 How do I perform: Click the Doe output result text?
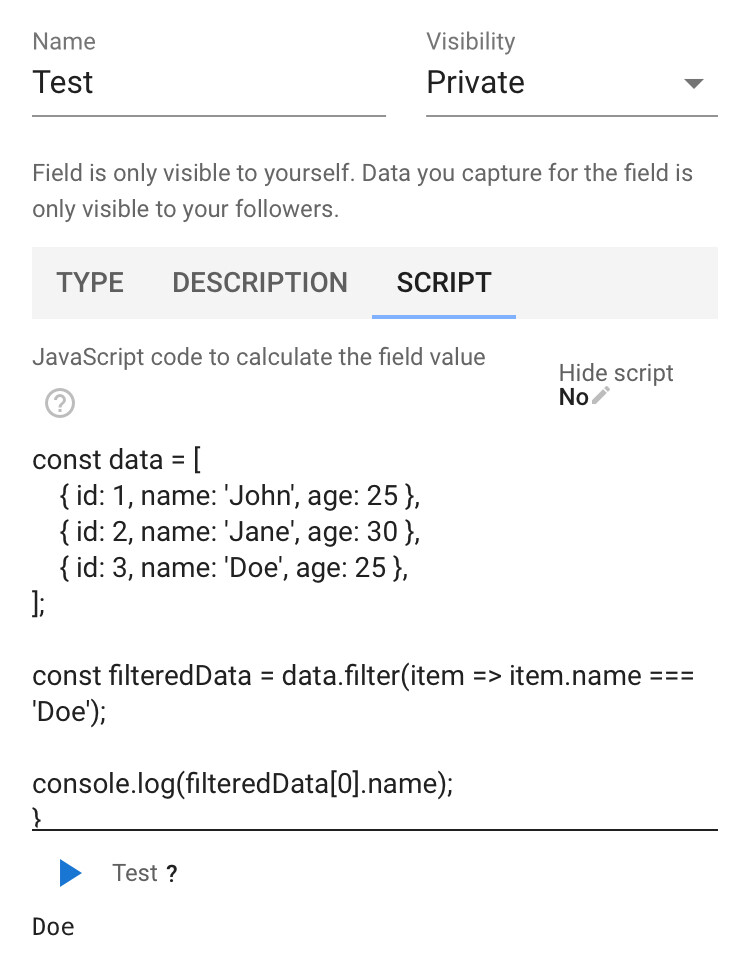[54, 927]
